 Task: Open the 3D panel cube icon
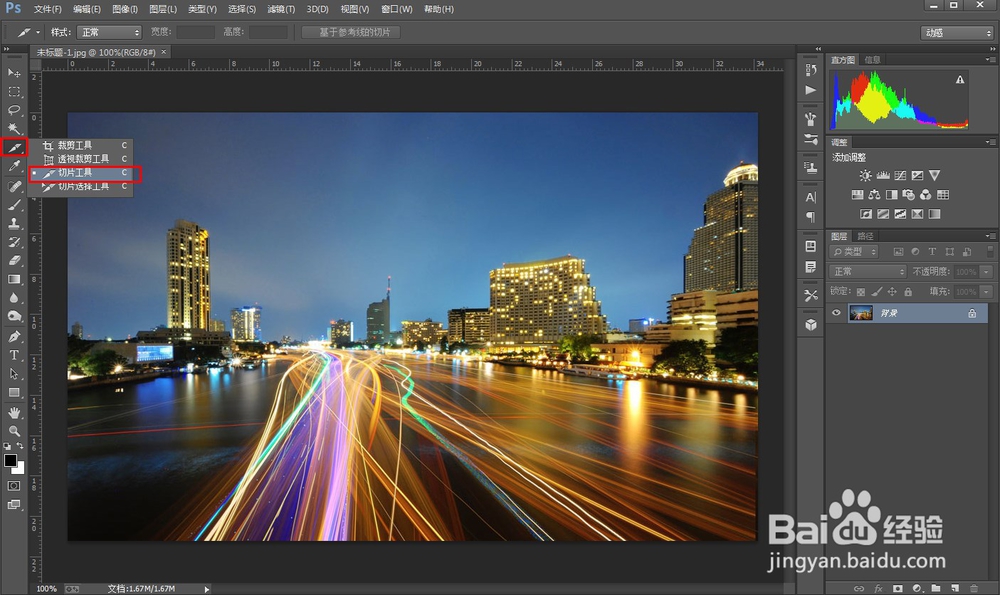point(811,325)
